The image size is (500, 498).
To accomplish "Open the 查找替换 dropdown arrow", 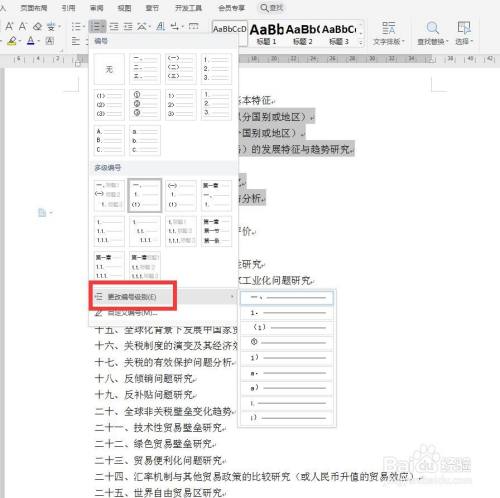I will (447, 42).
